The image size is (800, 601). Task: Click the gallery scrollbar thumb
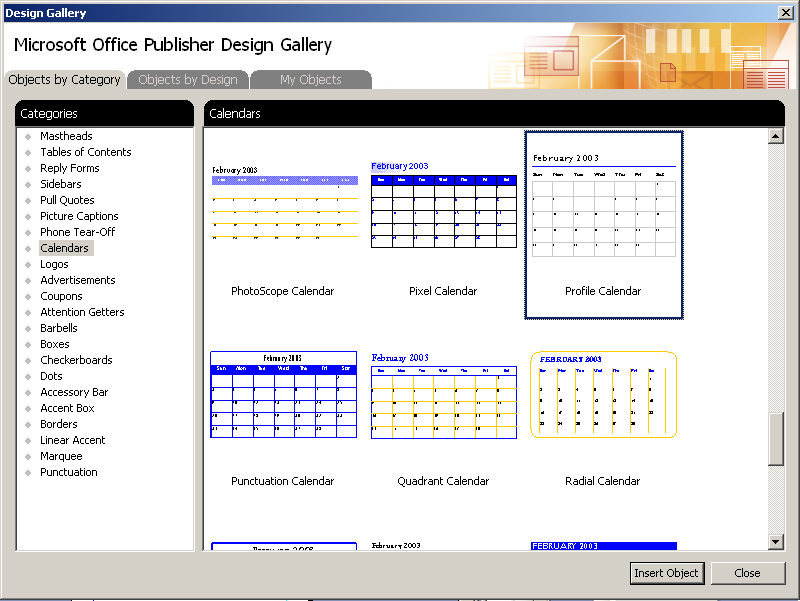[776, 438]
